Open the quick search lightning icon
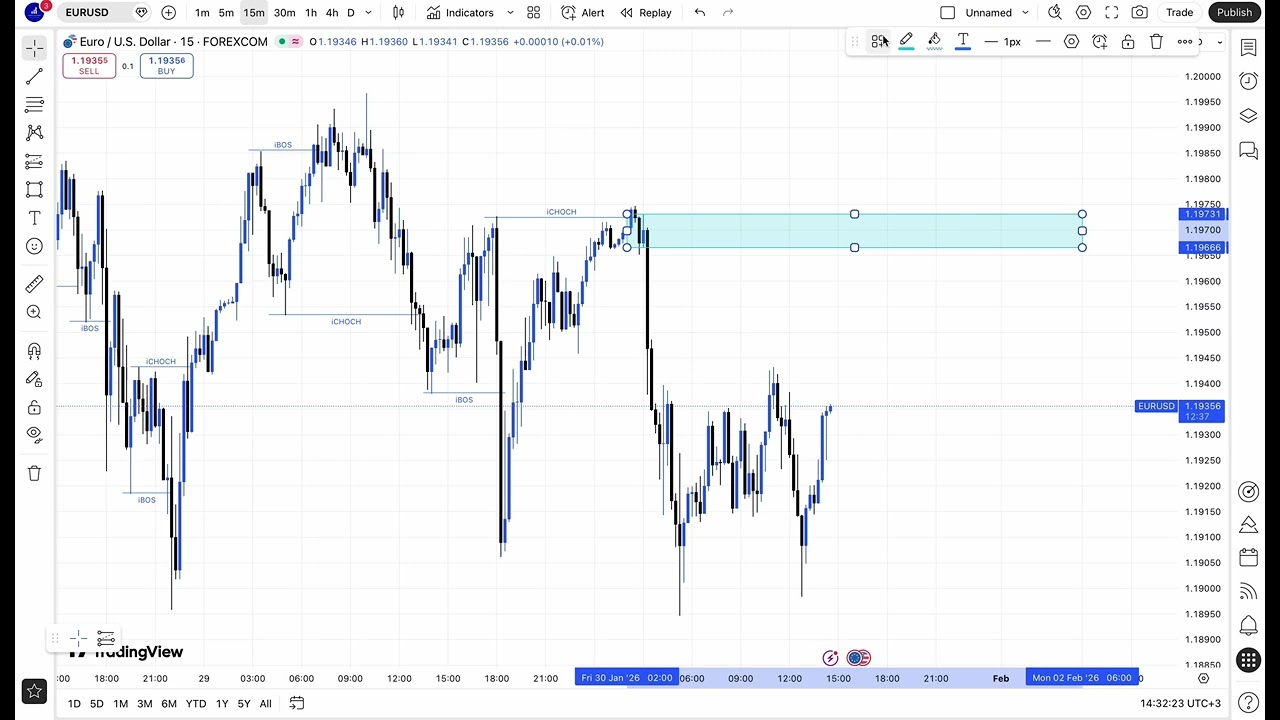1280x720 pixels. pyautogui.click(x=1055, y=12)
